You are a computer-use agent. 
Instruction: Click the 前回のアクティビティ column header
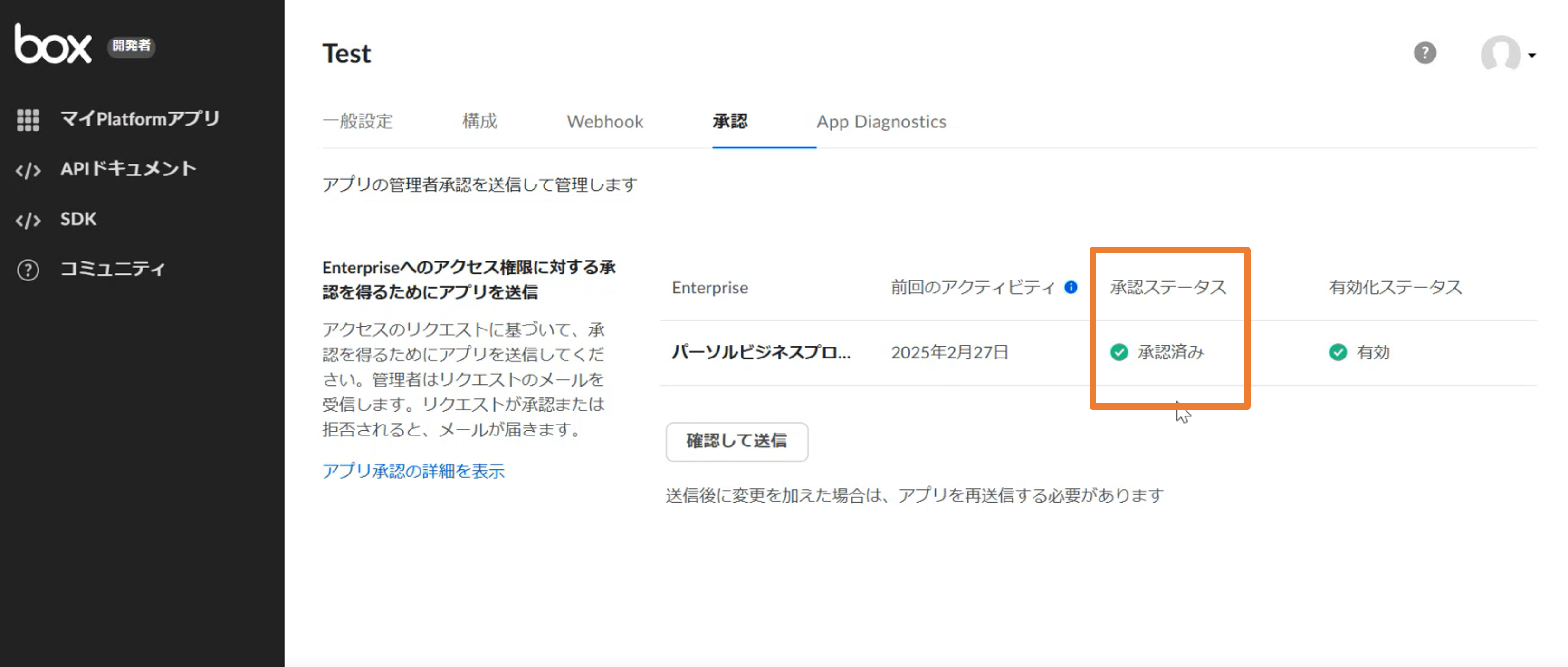(973, 287)
